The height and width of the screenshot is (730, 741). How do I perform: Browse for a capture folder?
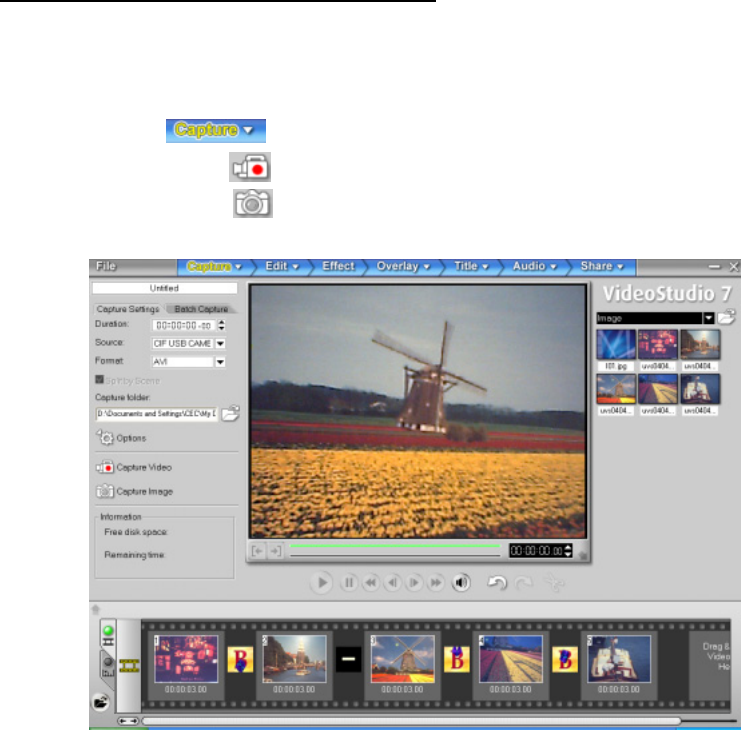click(231, 413)
